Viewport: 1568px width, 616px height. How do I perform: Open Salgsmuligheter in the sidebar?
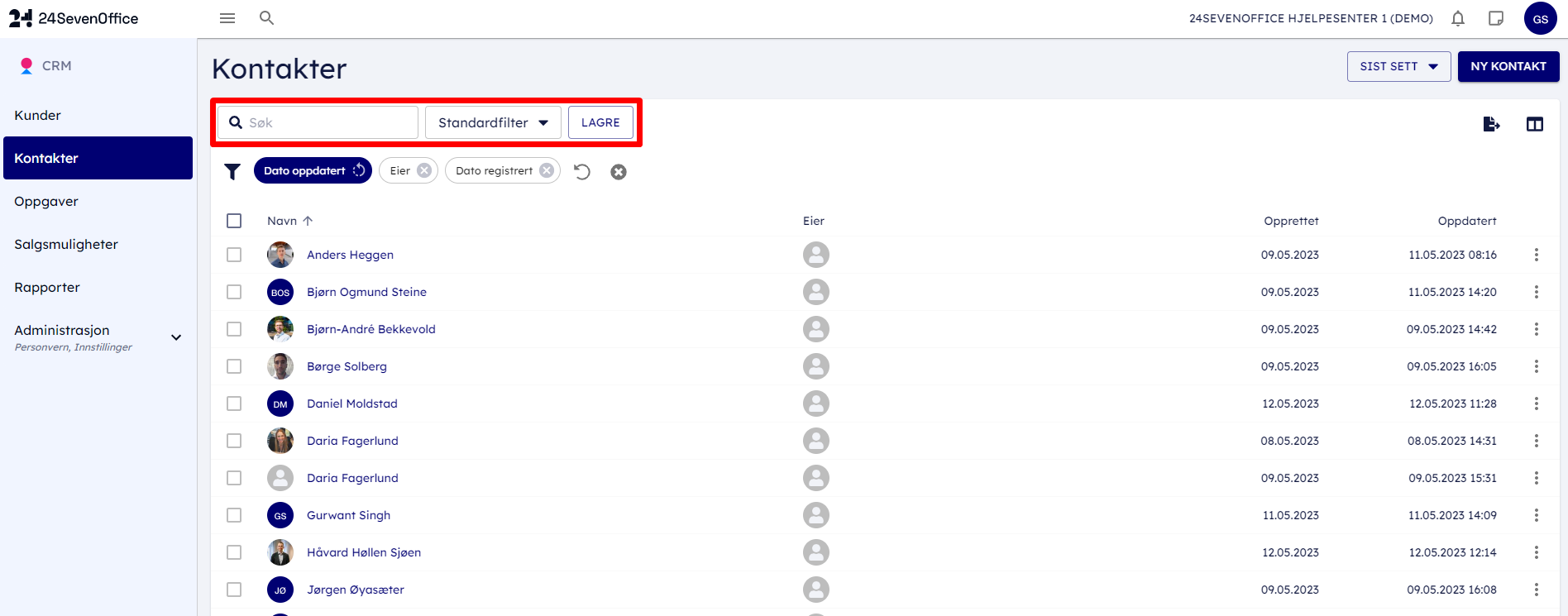click(66, 244)
